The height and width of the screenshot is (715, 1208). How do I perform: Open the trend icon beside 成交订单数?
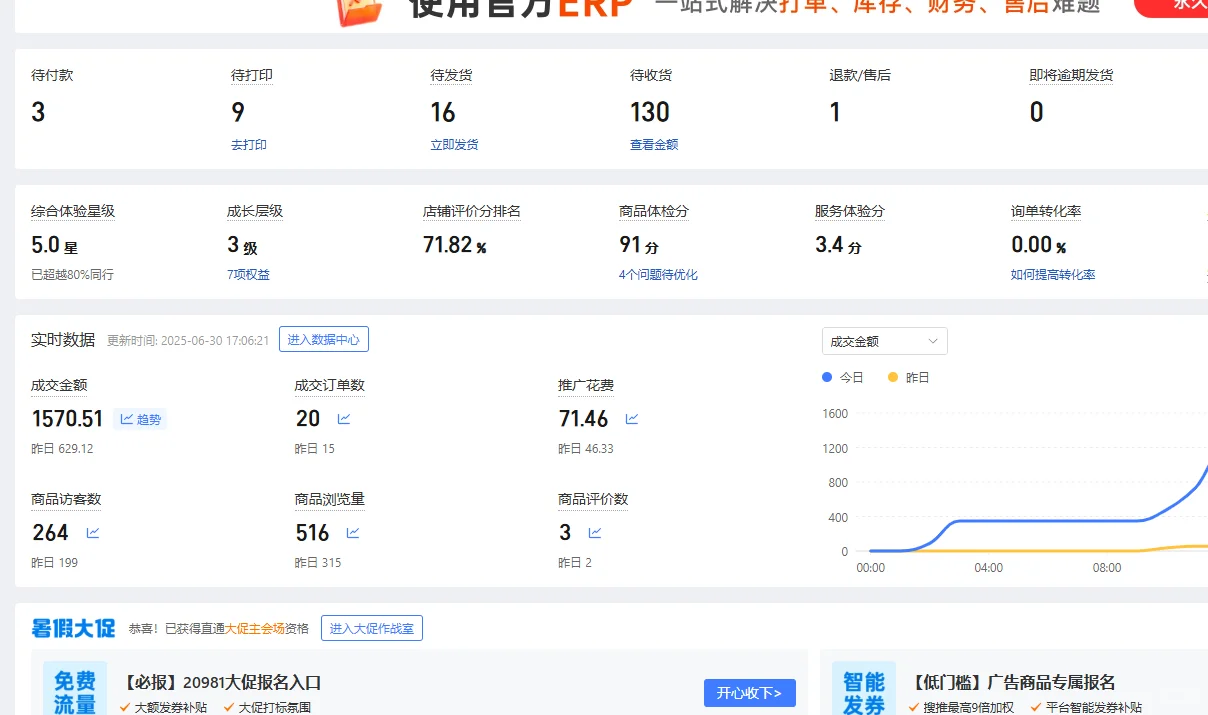[342, 419]
